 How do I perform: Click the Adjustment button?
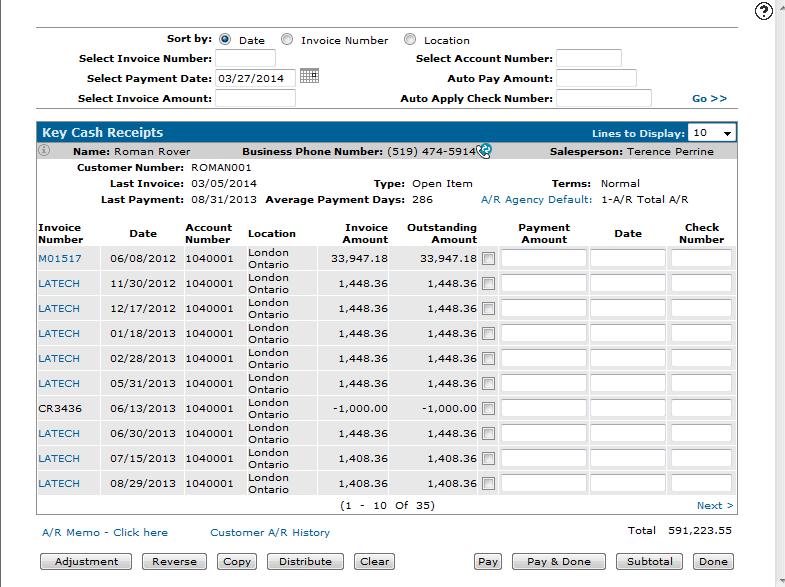tap(86, 562)
